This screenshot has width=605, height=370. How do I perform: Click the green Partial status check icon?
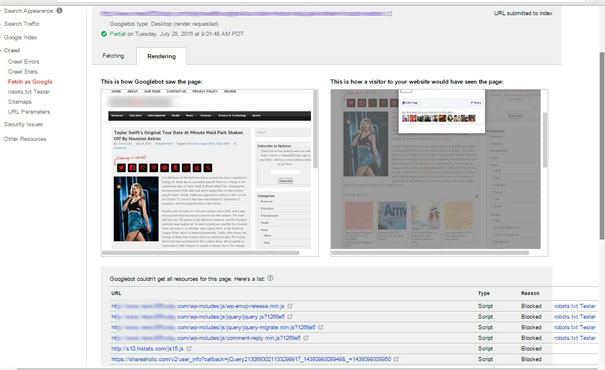coord(104,34)
